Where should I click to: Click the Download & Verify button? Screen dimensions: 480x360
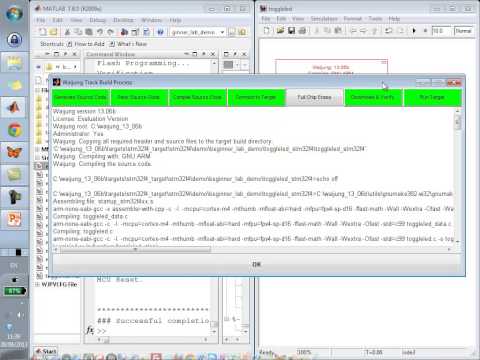click(x=373, y=97)
